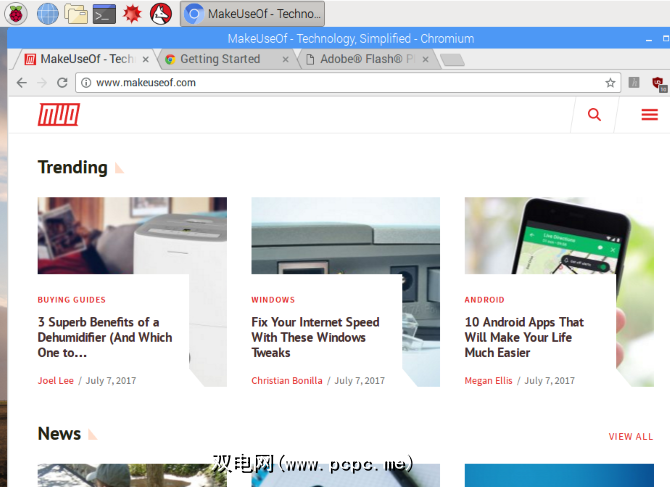Open the site search magnifier
Viewport: 670px width, 487px height.
pos(594,114)
